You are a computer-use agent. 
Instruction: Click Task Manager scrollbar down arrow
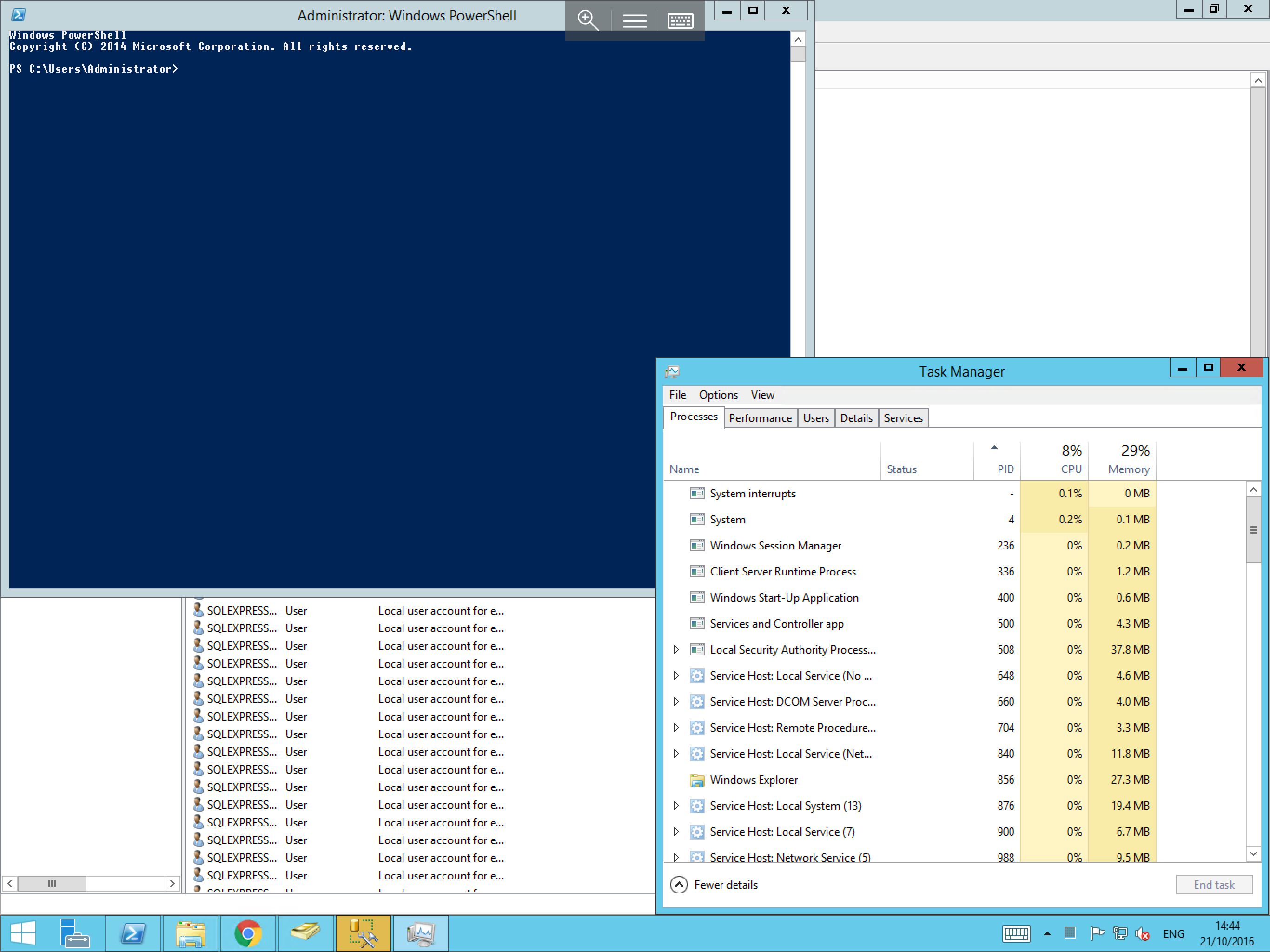pos(1253,854)
